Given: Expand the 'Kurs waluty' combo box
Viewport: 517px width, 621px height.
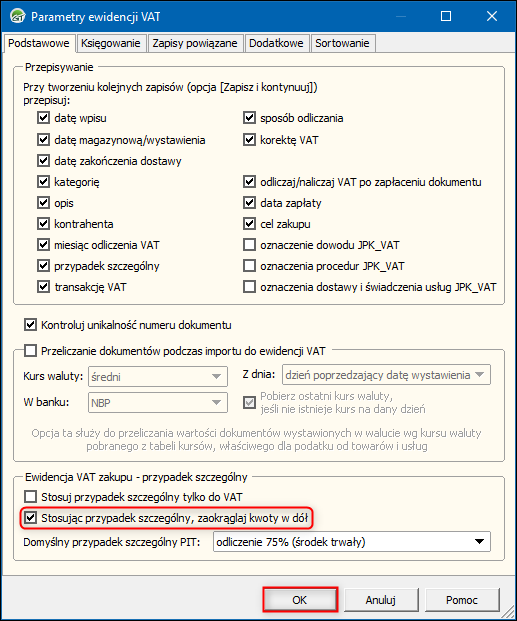Looking at the screenshot, I should coord(158,377).
